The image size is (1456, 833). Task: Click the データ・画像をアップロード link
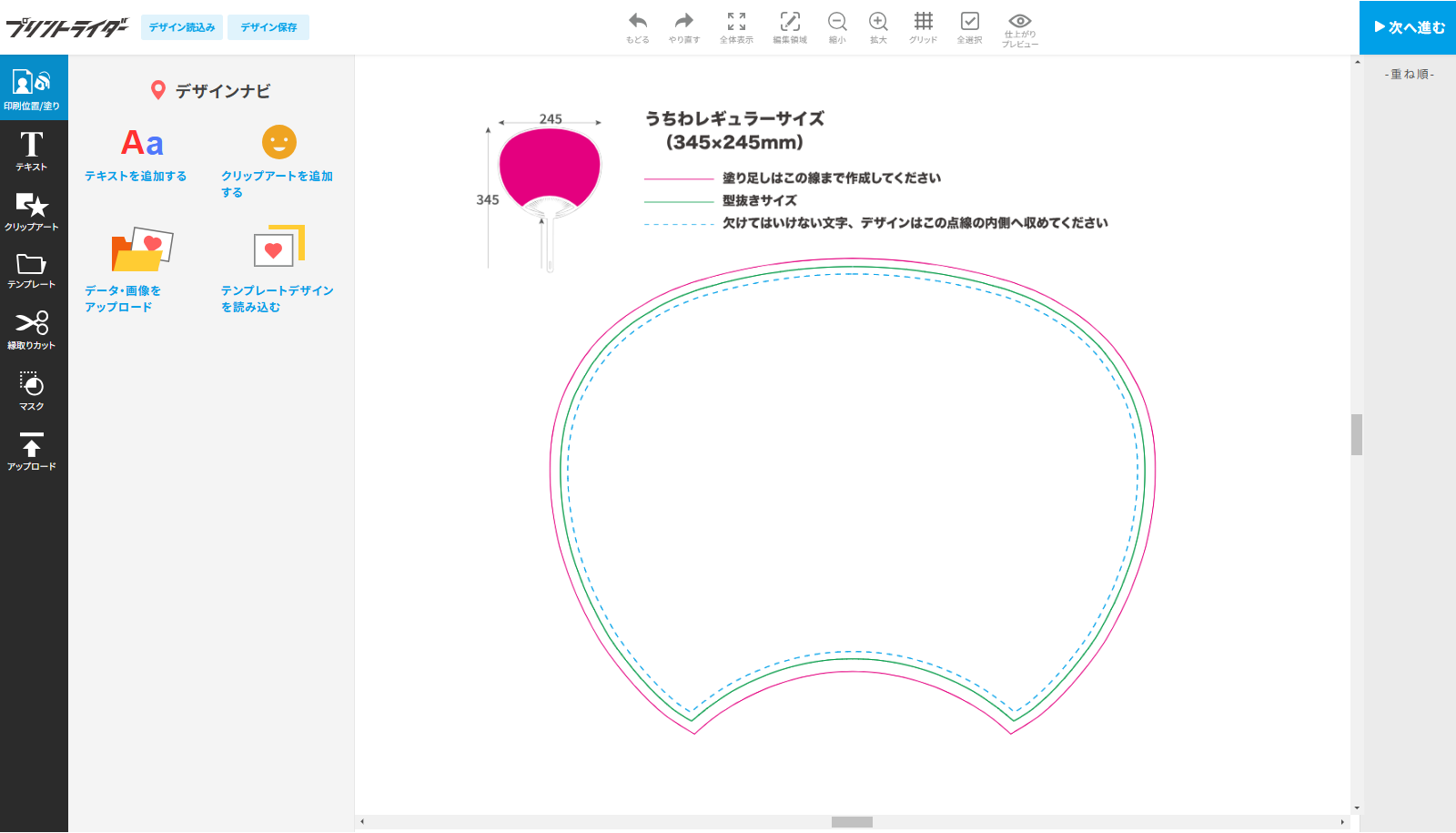tap(123, 299)
